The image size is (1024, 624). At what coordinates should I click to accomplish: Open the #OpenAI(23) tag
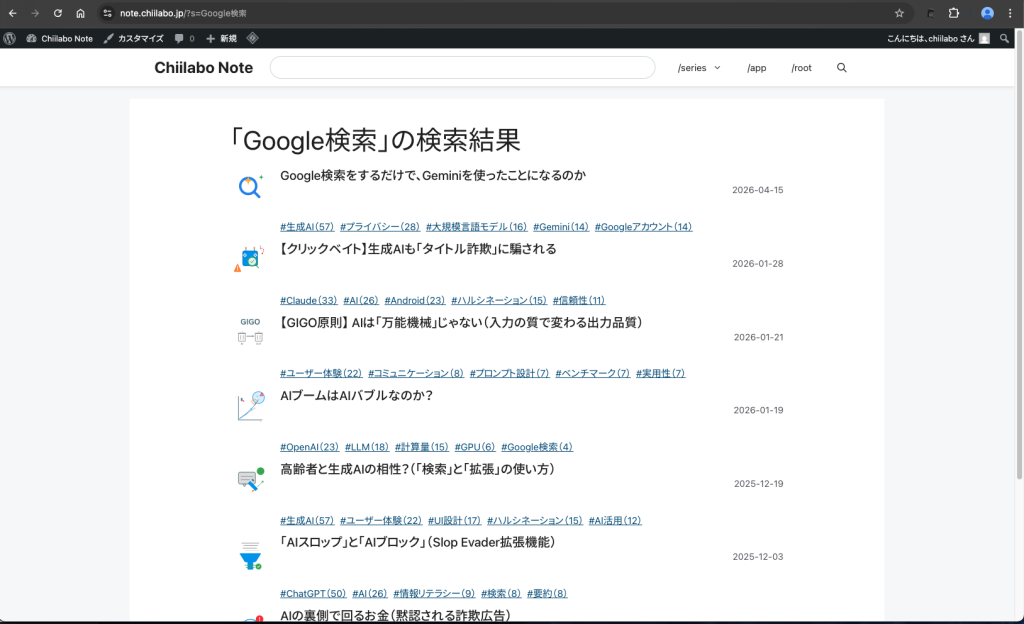click(x=310, y=448)
